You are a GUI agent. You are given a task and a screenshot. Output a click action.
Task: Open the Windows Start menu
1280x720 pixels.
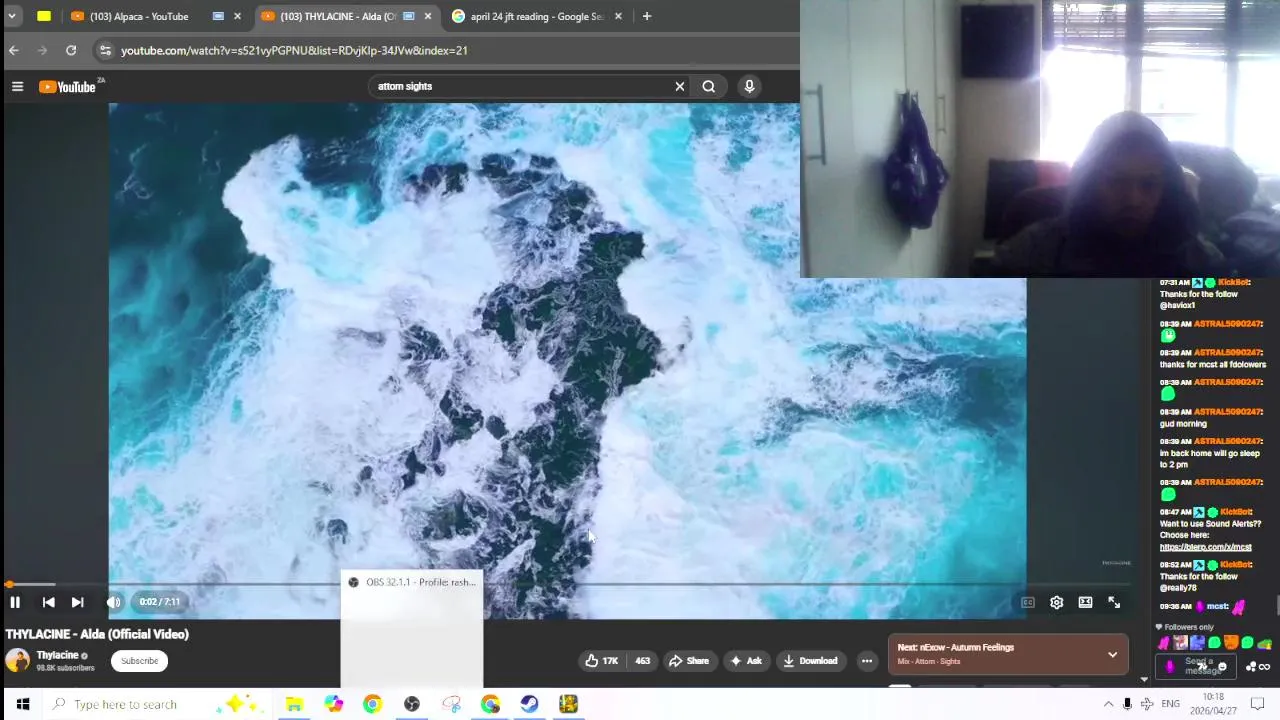coord(22,704)
